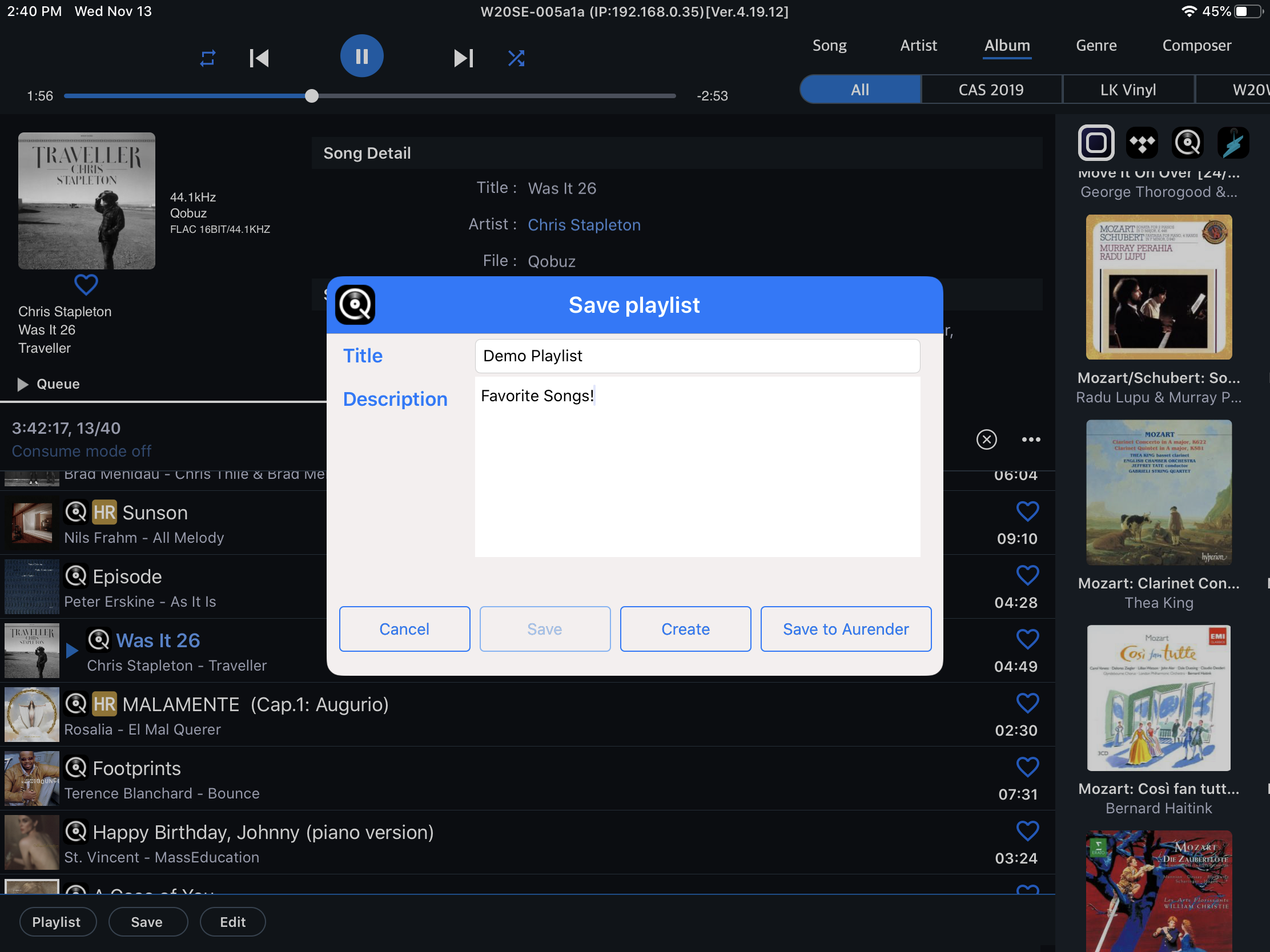This screenshot has height=952, width=1270.
Task: Click play indicator on Was It 26
Action: pyautogui.click(x=72, y=651)
